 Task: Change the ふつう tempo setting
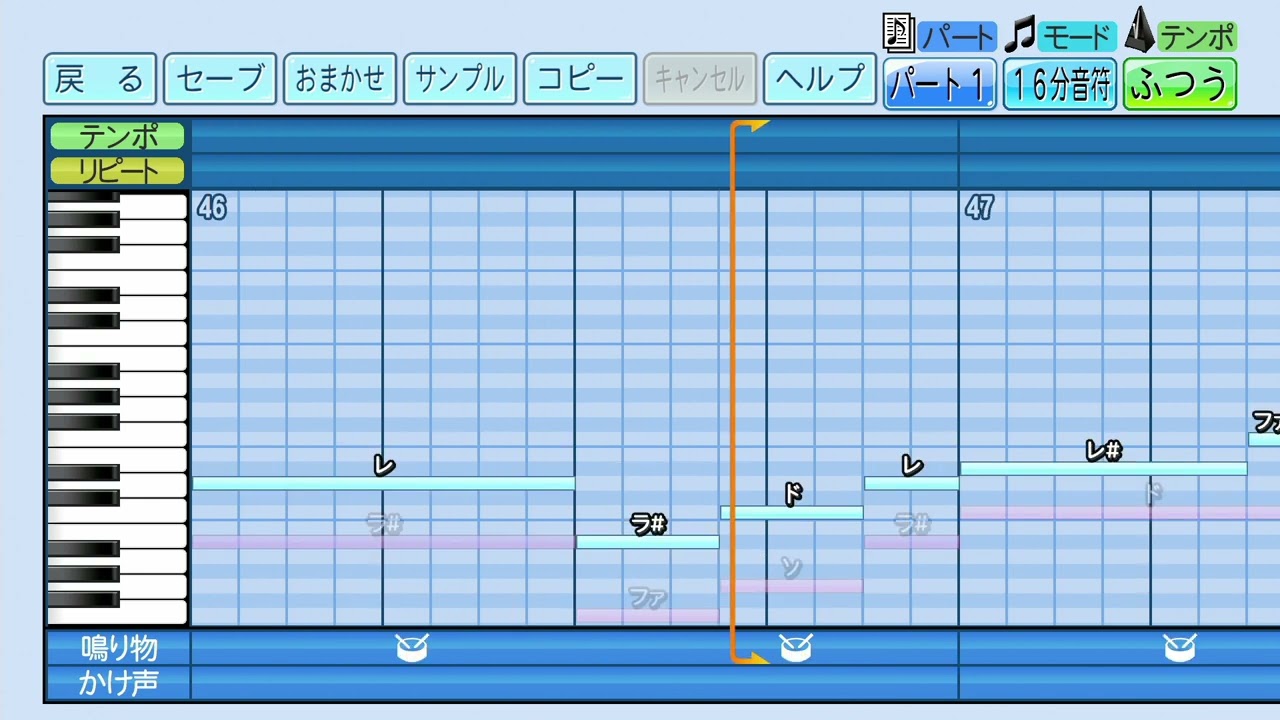[x=1180, y=84]
